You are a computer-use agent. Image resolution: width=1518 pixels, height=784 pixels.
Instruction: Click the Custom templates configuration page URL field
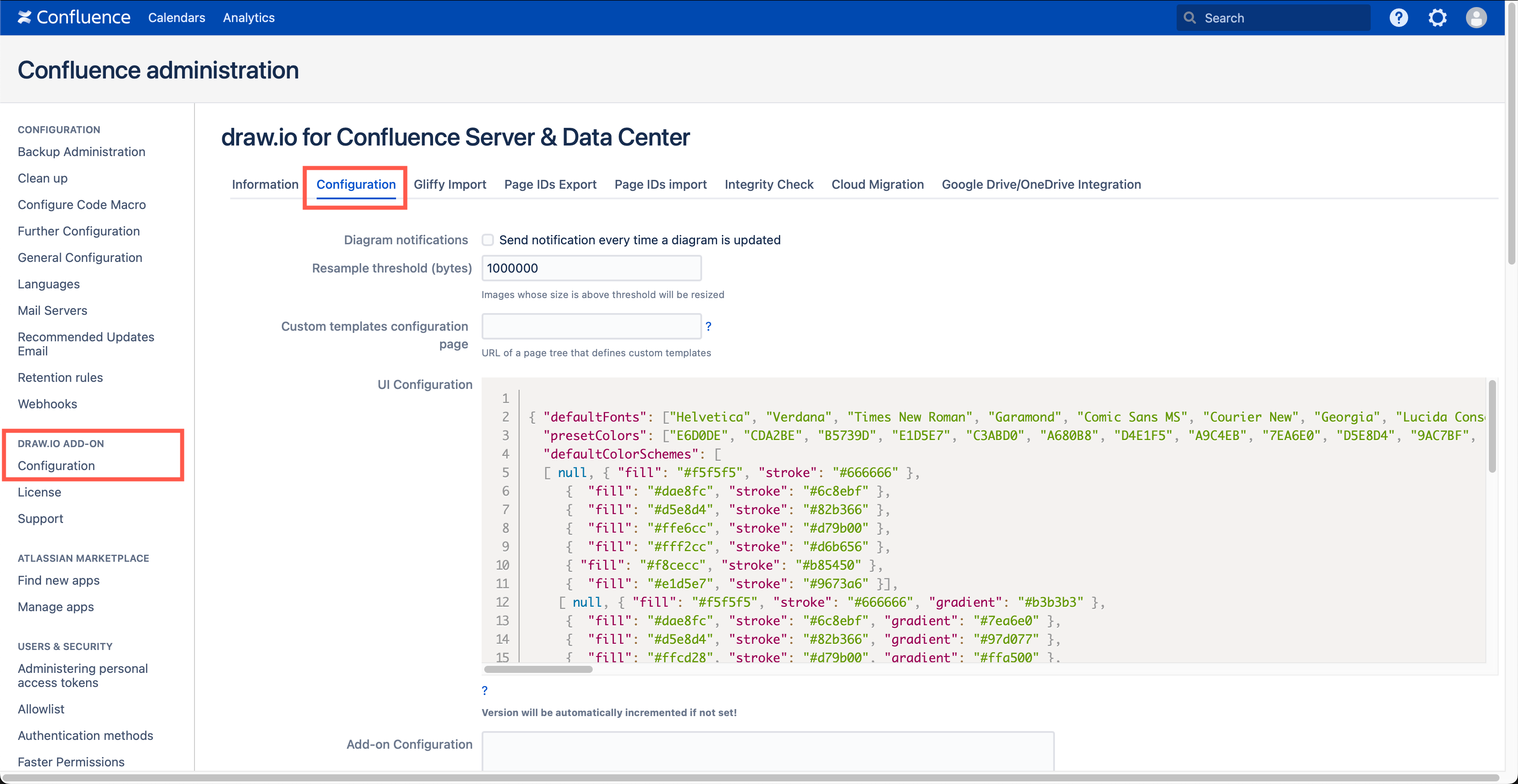tap(590, 326)
